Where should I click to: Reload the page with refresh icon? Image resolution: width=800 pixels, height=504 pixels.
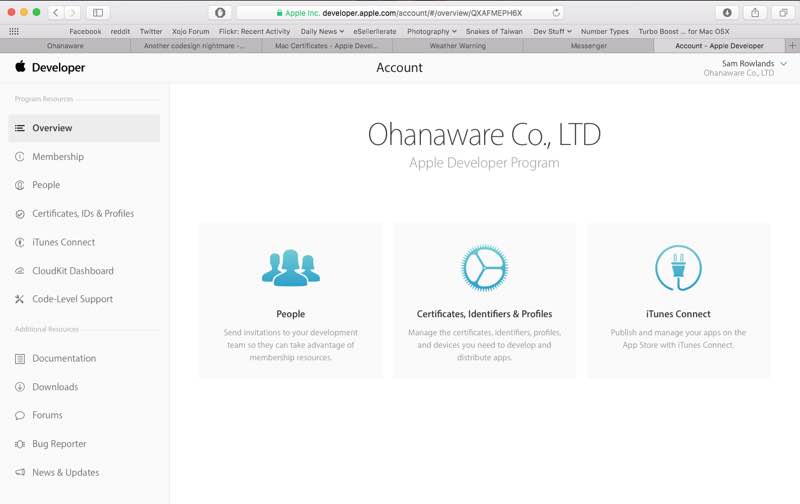tap(556, 12)
